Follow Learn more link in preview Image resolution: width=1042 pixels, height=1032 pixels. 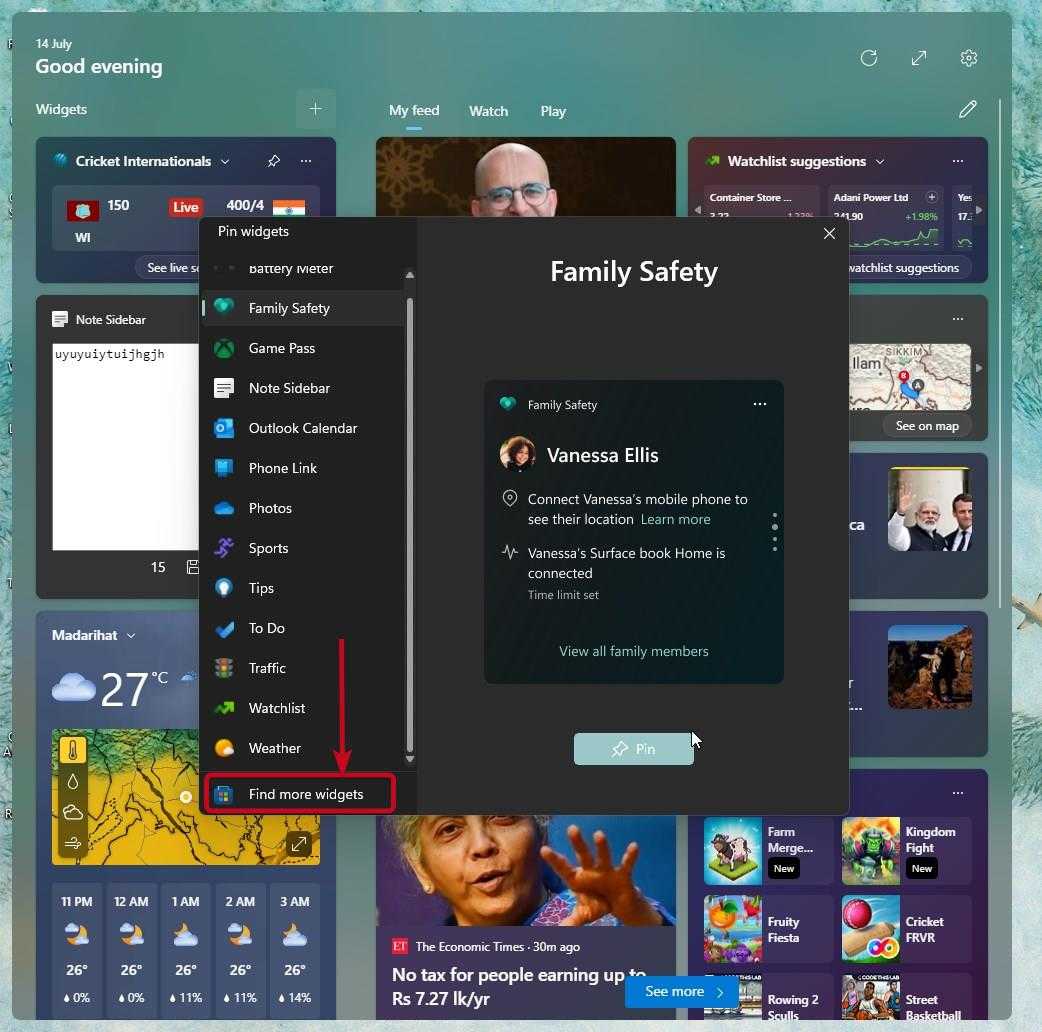[x=675, y=519]
